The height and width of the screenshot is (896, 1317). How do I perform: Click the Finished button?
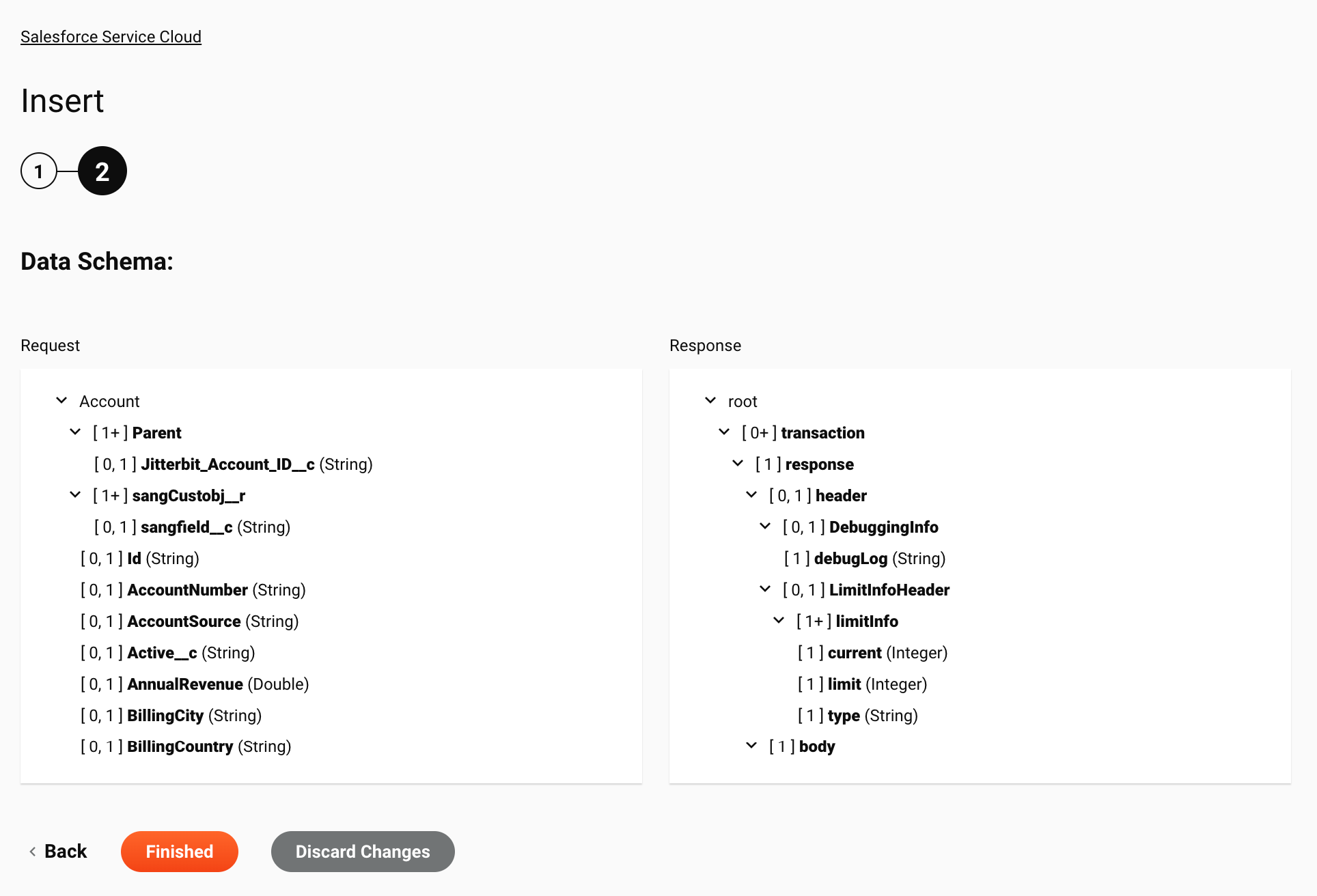point(179,851)
